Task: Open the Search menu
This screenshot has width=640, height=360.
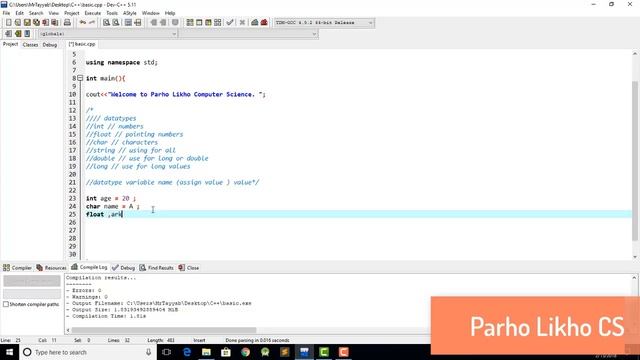Action: pyautogui.click(x=36, y=13)
